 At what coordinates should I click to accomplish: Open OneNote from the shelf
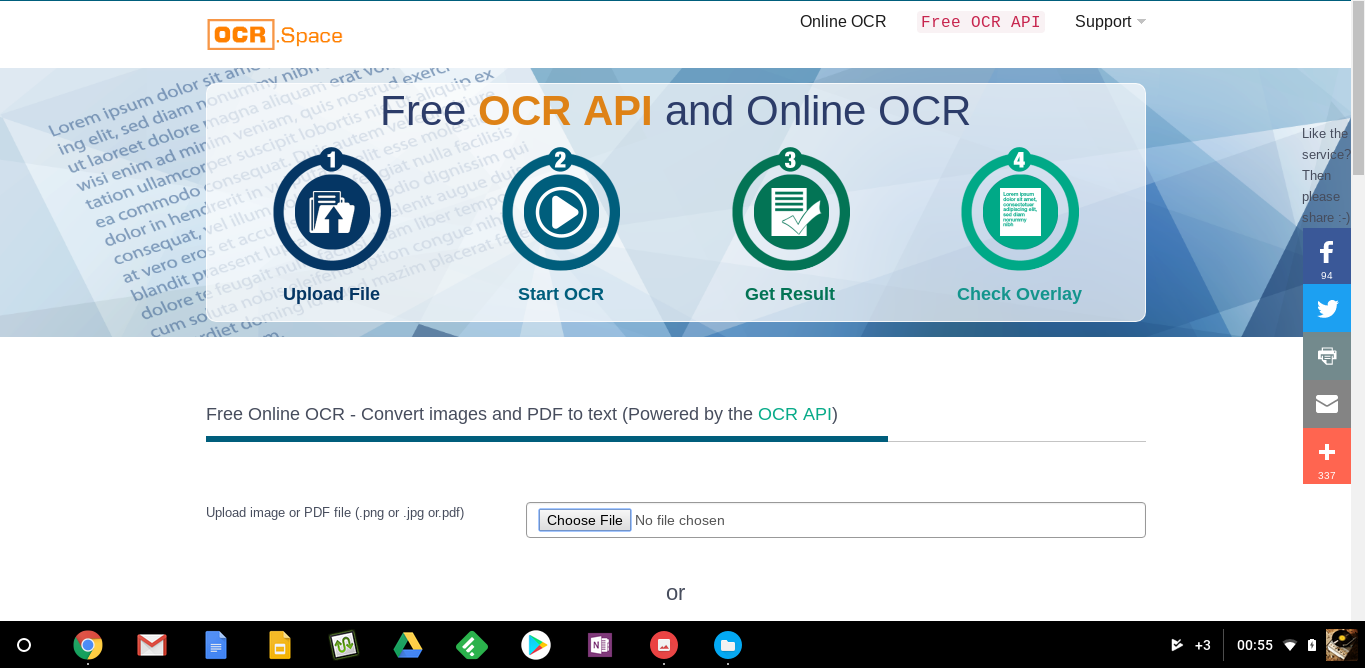pyautogui.click(x=600, y=645)
